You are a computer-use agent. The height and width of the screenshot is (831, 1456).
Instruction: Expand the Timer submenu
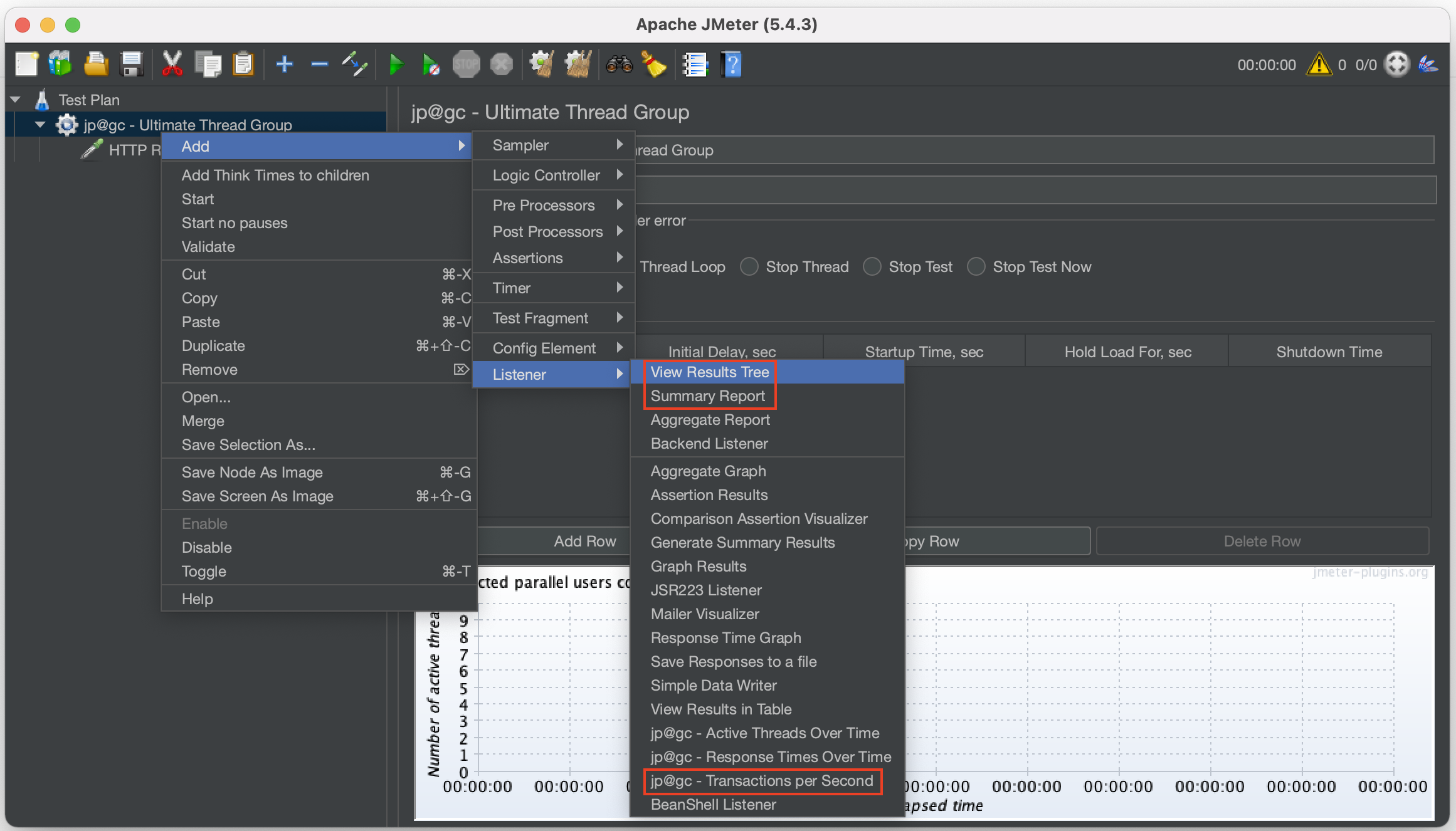[x=554, y=288]
